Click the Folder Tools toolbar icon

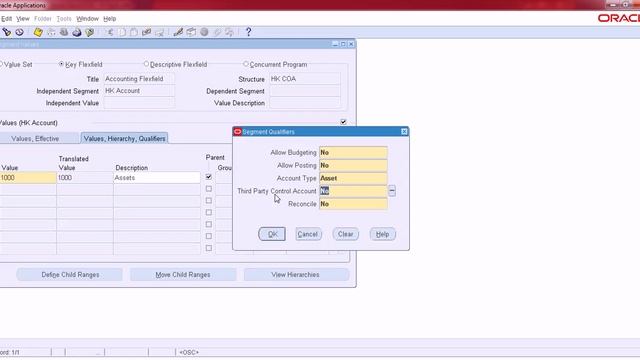pyautogui.click(x=230, y=32)
